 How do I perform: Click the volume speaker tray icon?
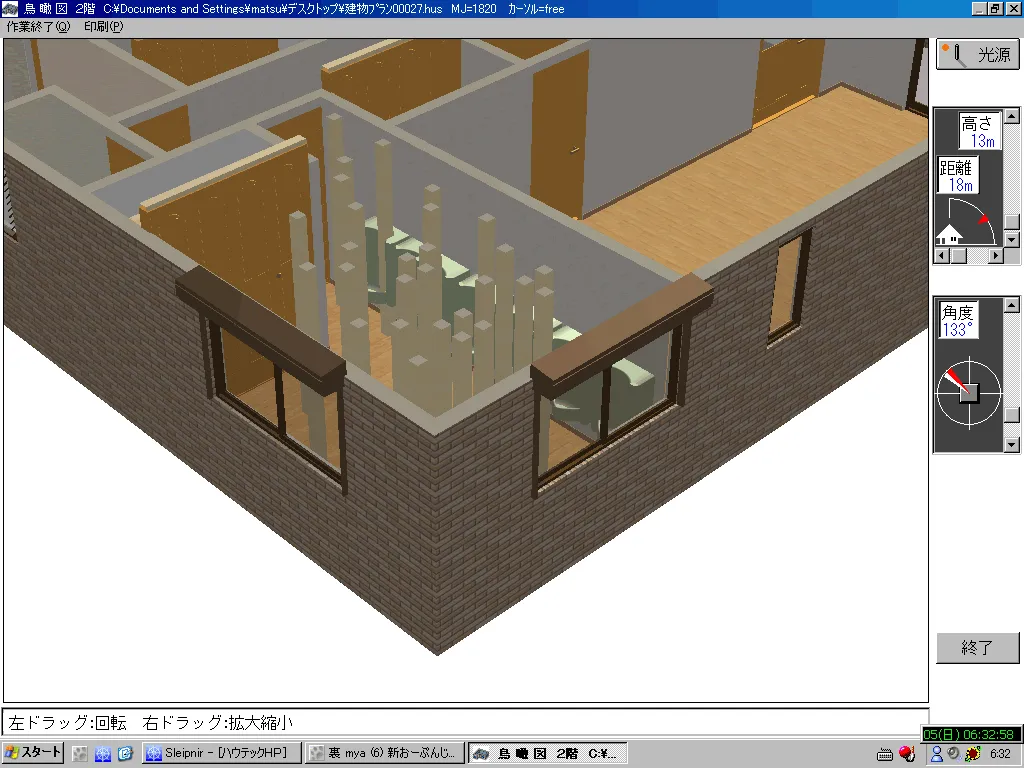click(954, 754)
